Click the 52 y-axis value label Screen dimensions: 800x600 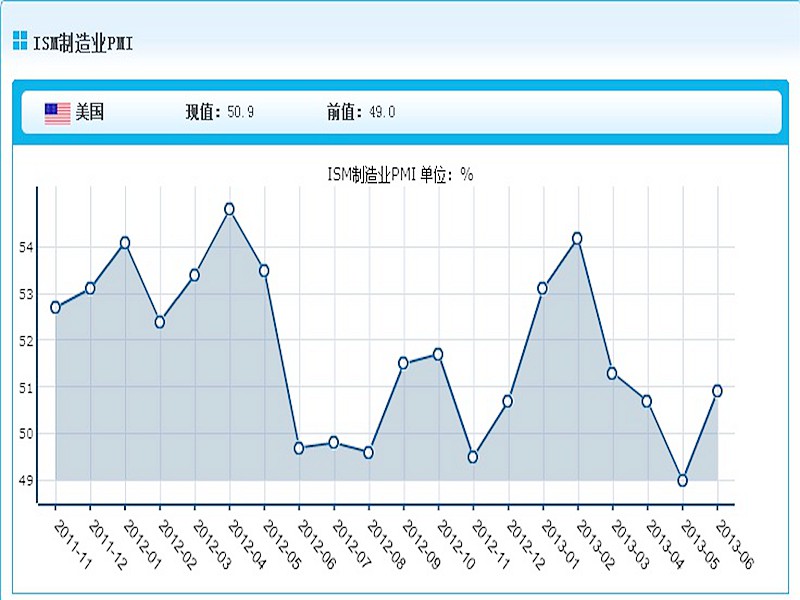[26, 341]
